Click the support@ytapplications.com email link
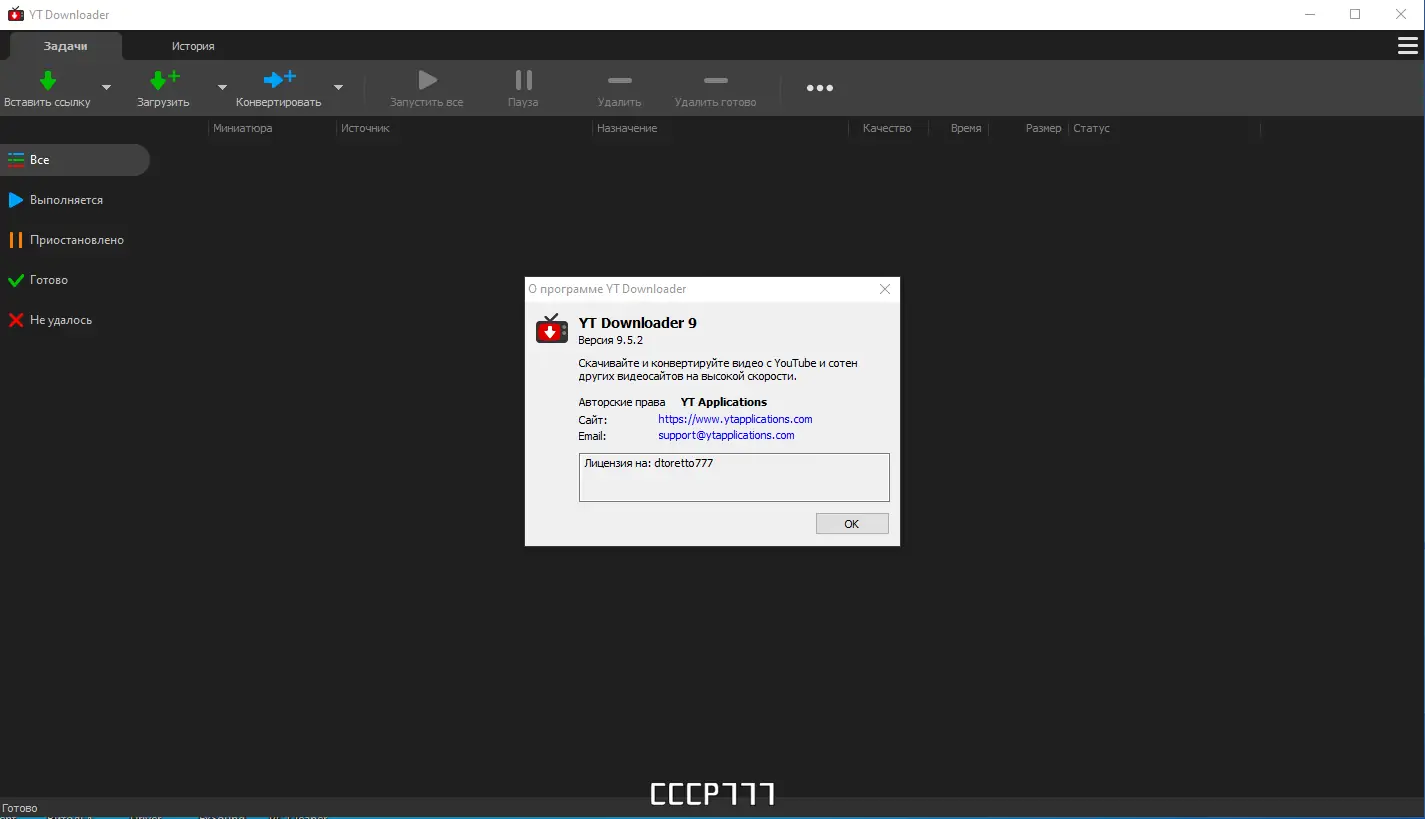Screen dimensions: 1425x819 (726, 435)
